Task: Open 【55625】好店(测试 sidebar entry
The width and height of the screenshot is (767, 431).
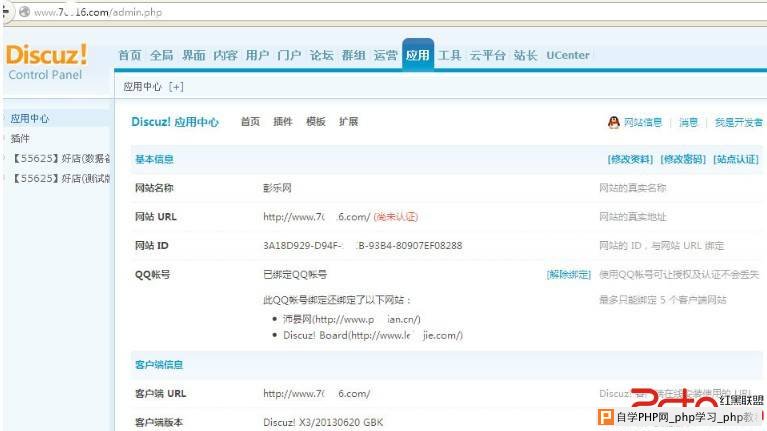Action: (x=60, y=179)
